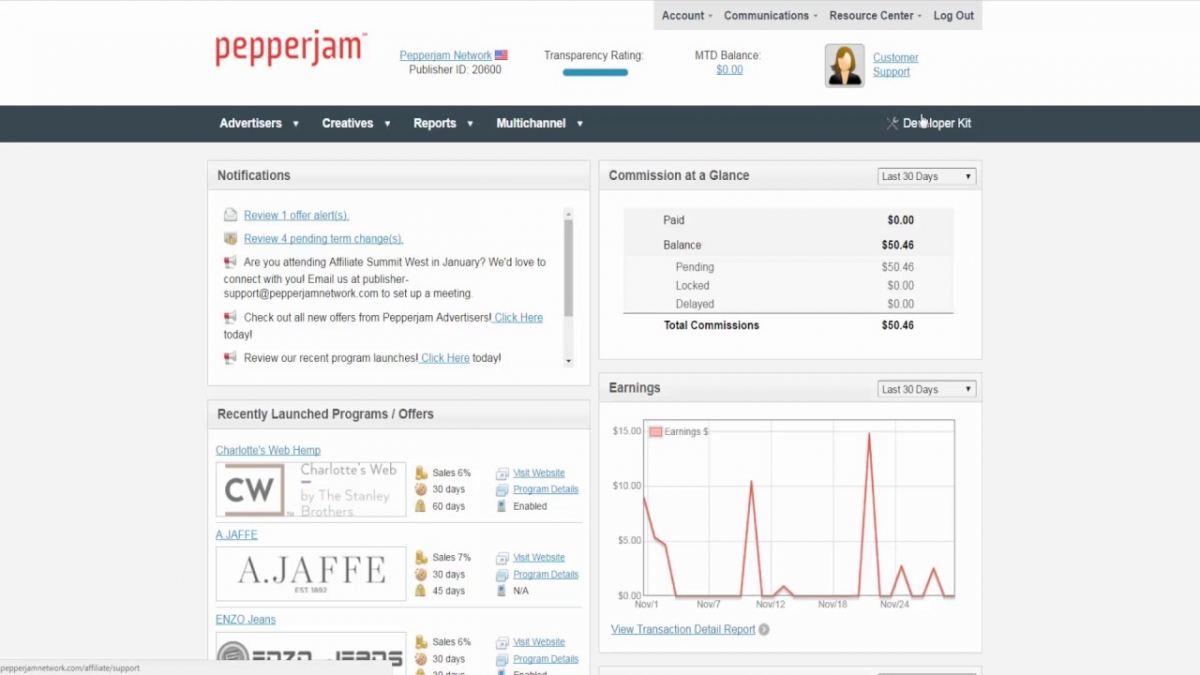Click the Visit Website icon for A.JAFFE
Screen dimensions: 1200x675
[500, 557]
